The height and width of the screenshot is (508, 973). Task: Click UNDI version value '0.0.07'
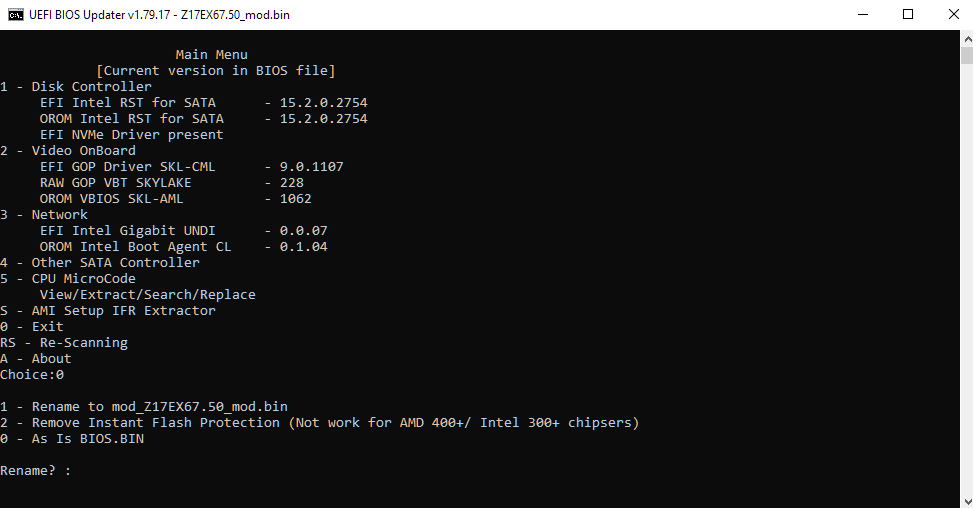303,230
